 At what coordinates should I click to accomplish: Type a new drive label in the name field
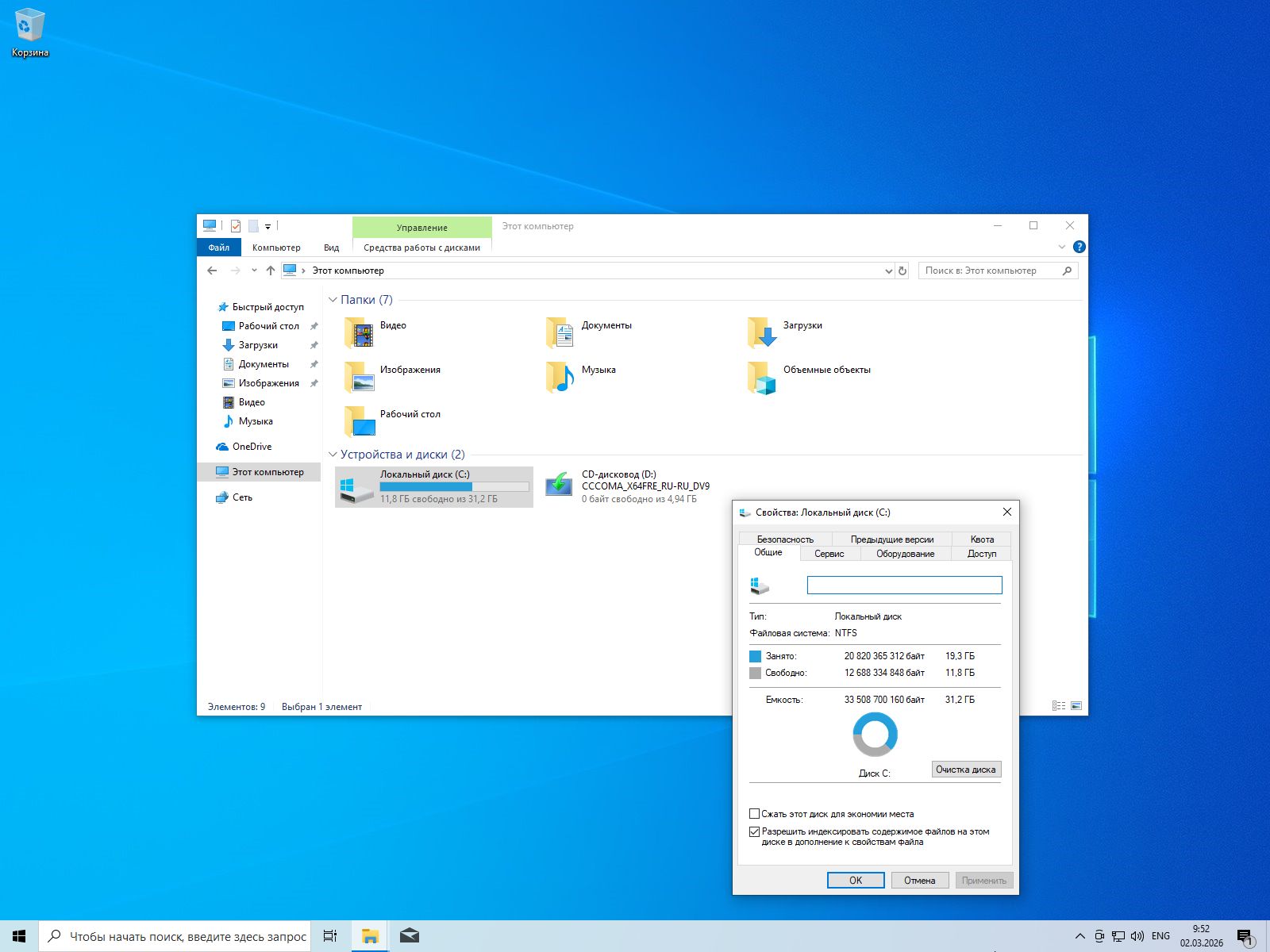903,585
